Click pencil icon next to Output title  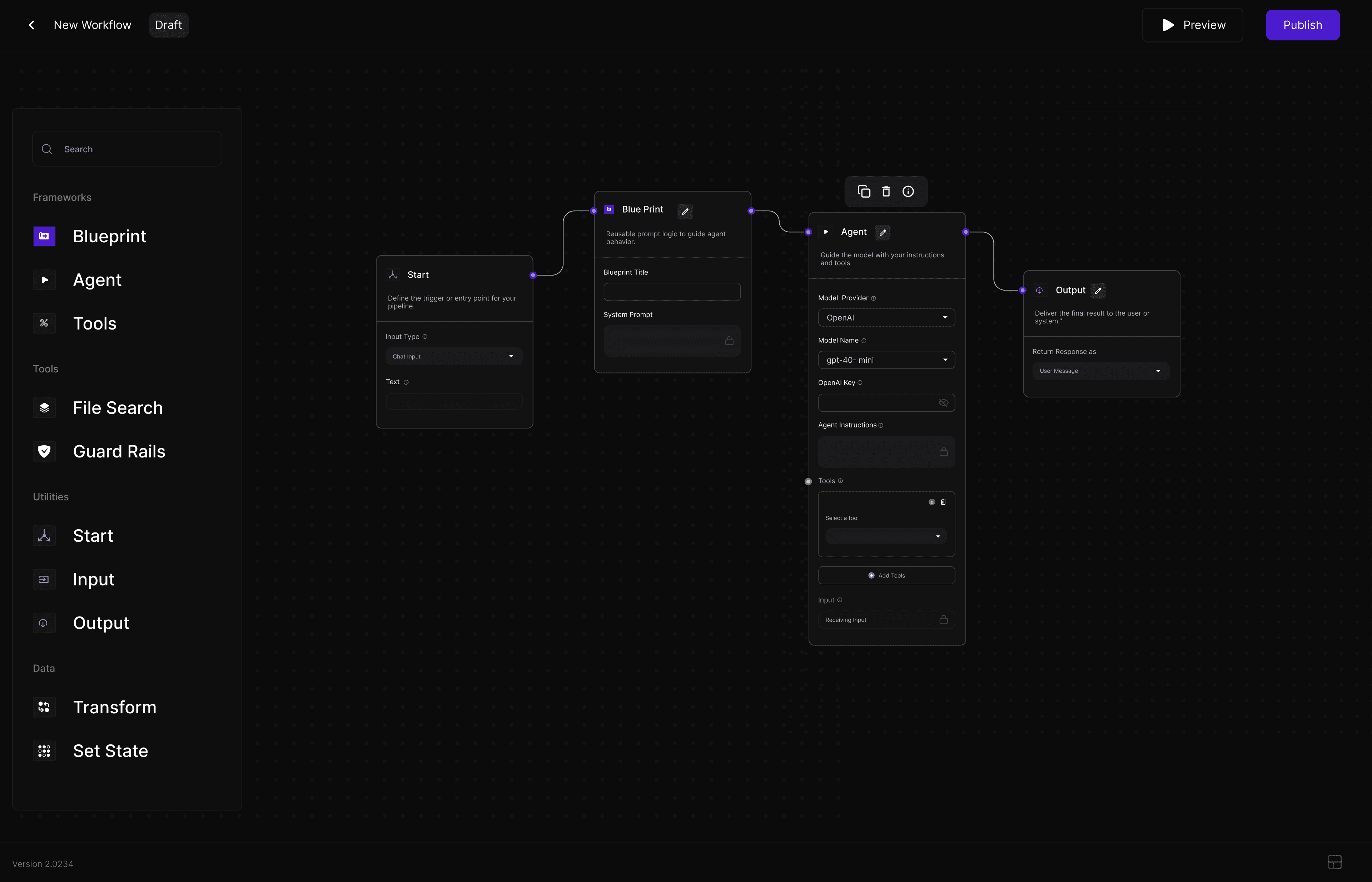[x=1098, y=291]
